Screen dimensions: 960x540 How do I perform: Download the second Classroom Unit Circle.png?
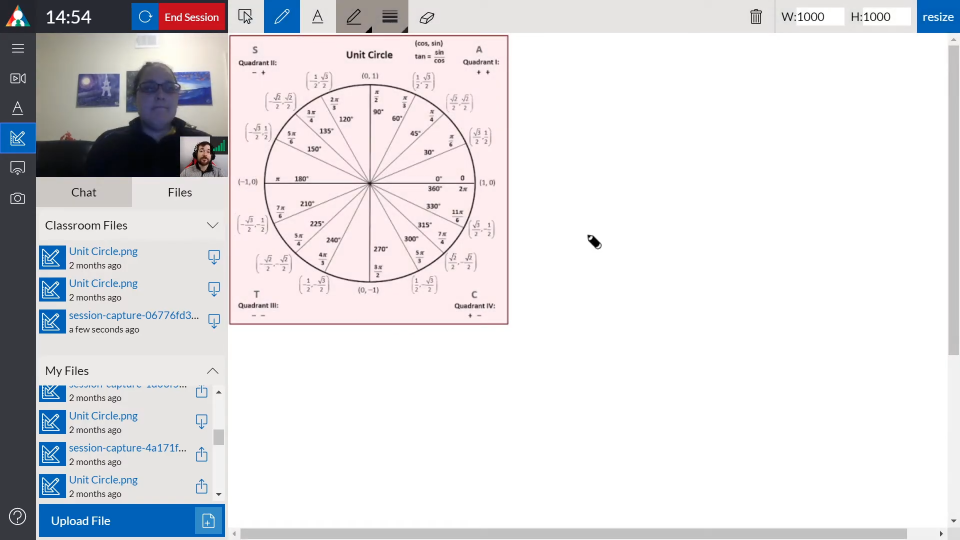[214, 289]
